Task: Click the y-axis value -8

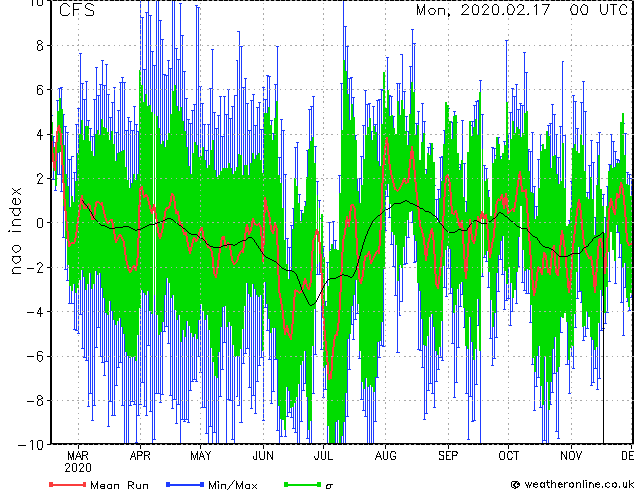Action: (x=35, y=401)
